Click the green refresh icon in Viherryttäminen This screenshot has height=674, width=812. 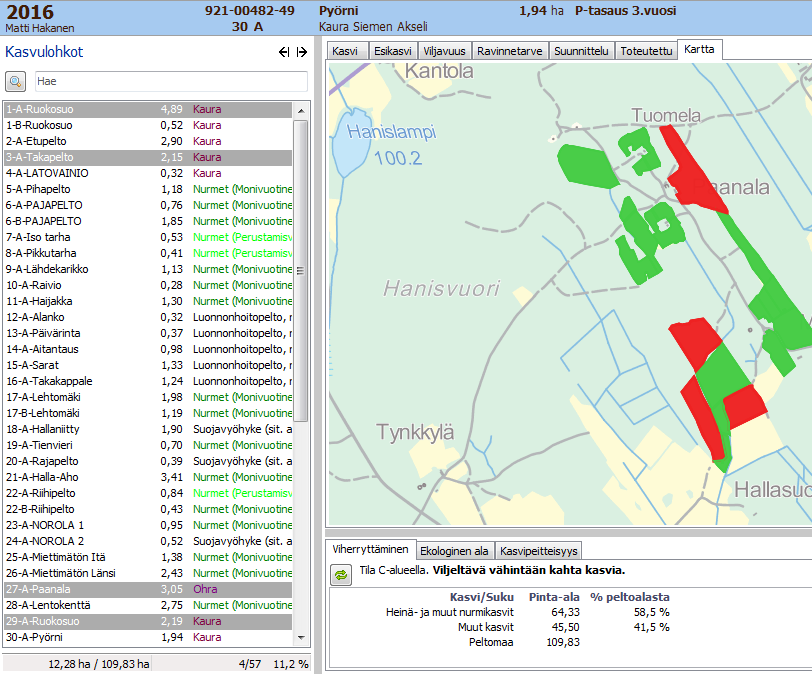pyautogui.click(x=341, y=575)
